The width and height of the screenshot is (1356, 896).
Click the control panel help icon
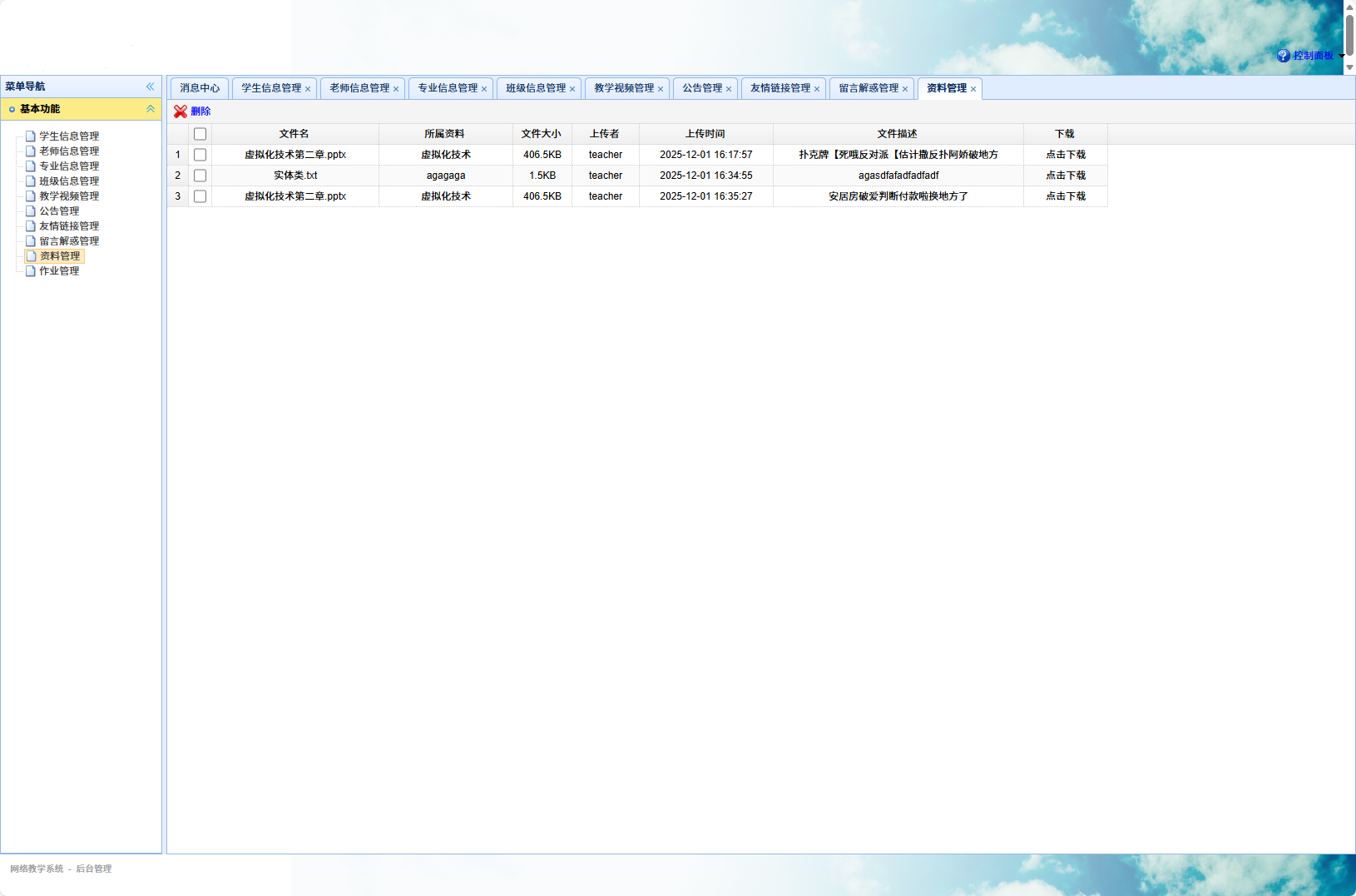tap(1284, 56)
